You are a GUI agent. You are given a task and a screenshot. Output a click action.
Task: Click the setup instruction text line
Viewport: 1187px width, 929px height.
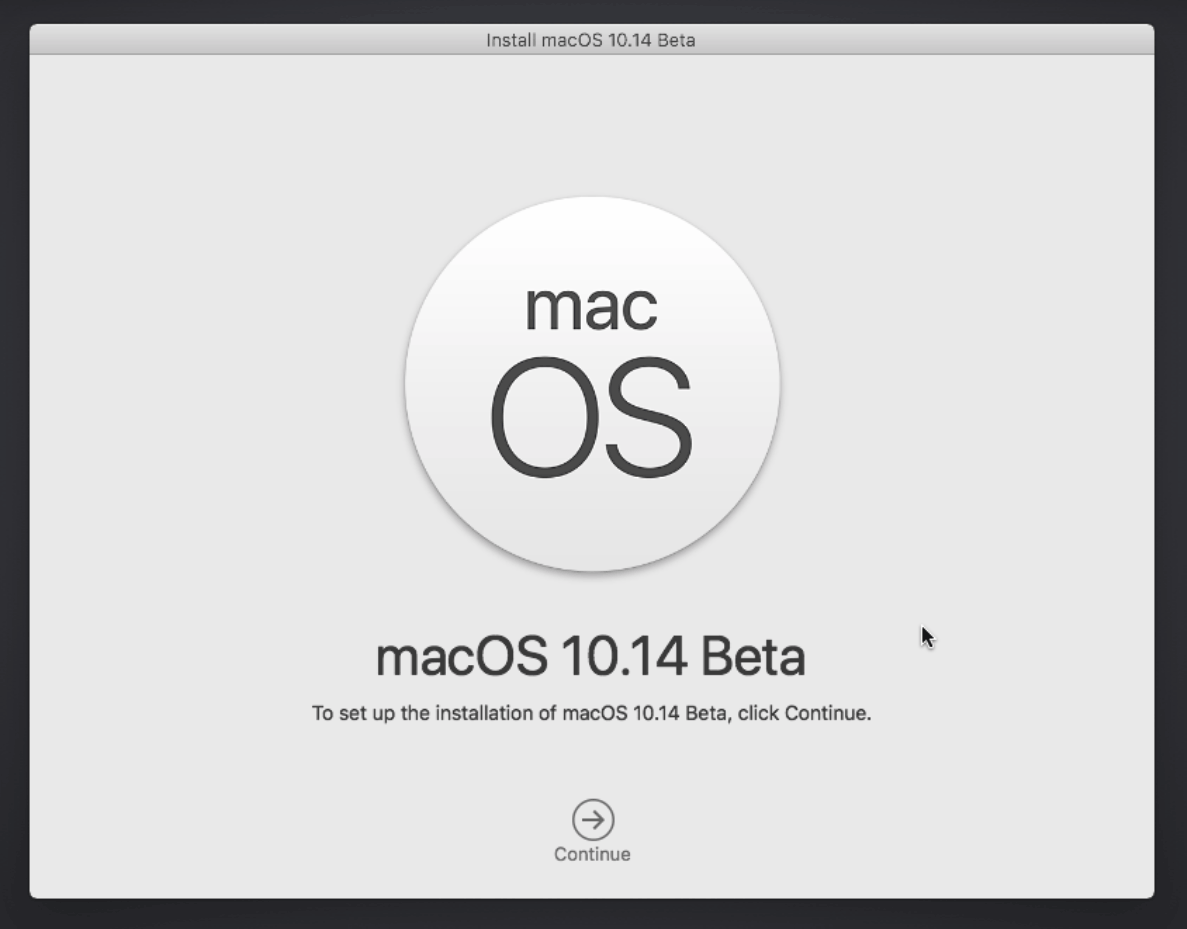click(591, 713)
